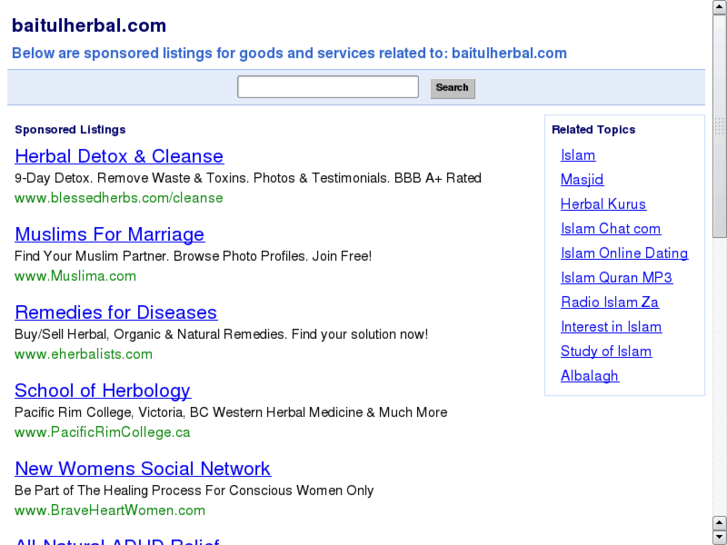The height and width of the screenshot is (545, 727).
Task: Click the search text input field
Action: click(327, 88)
